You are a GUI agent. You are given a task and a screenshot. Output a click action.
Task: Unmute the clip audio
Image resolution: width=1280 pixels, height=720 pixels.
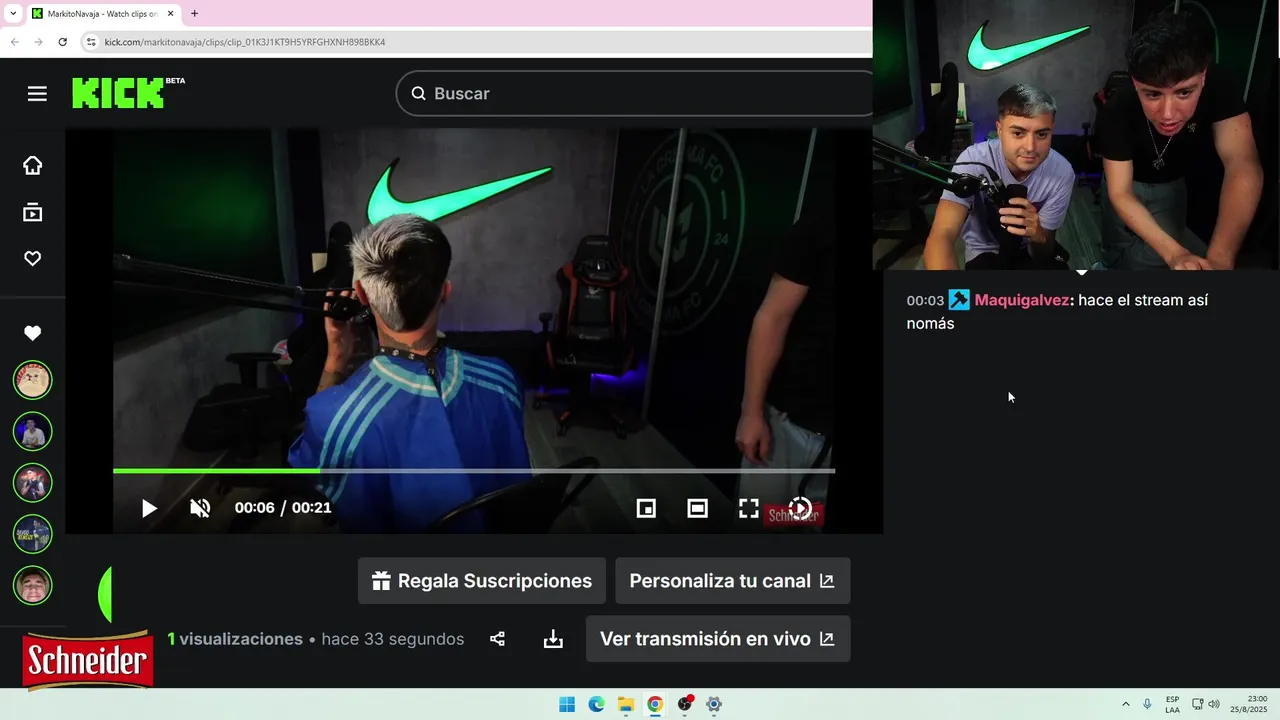pos(200,508)
